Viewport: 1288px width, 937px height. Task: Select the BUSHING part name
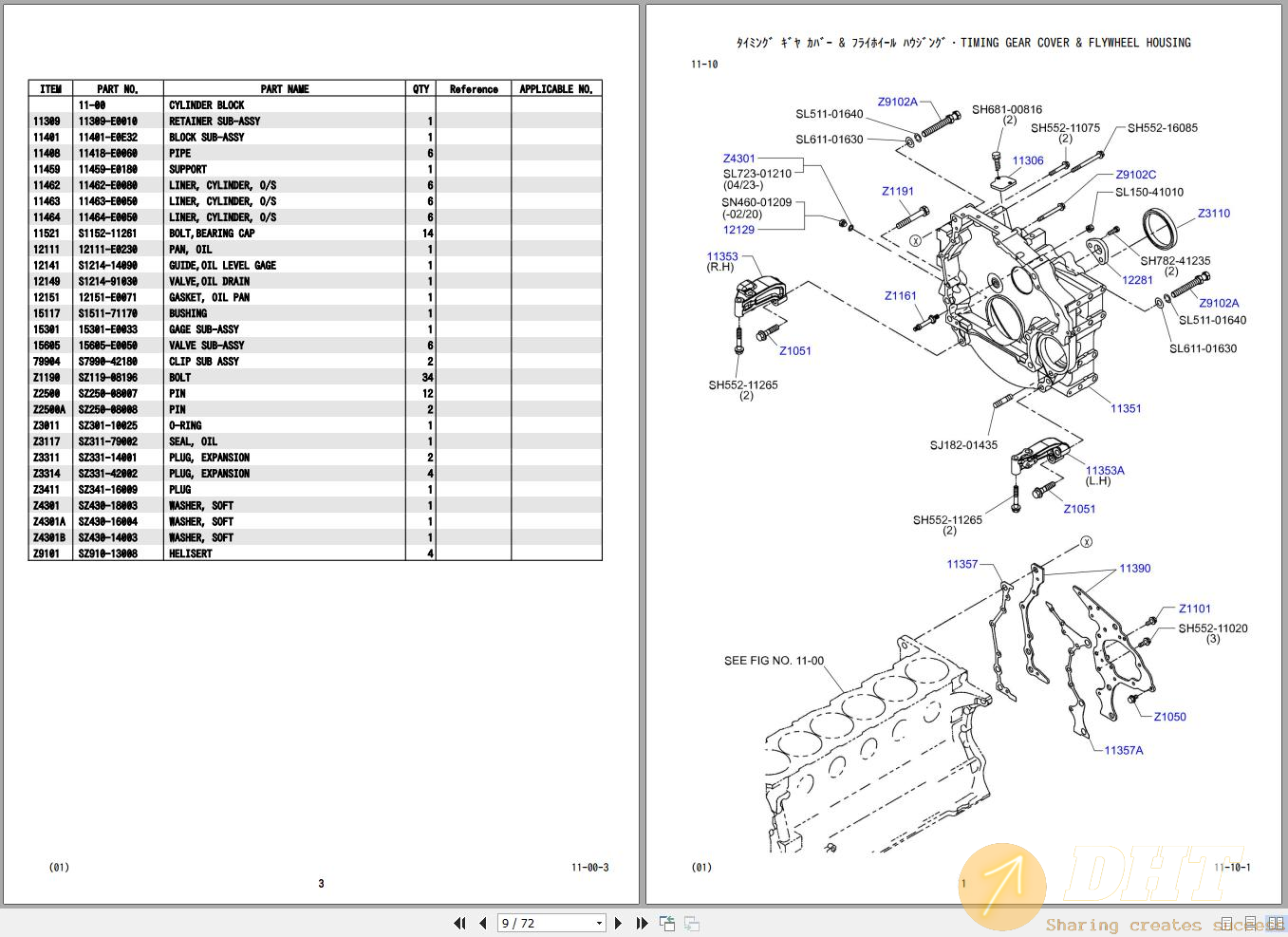click(x=188, y=313)
